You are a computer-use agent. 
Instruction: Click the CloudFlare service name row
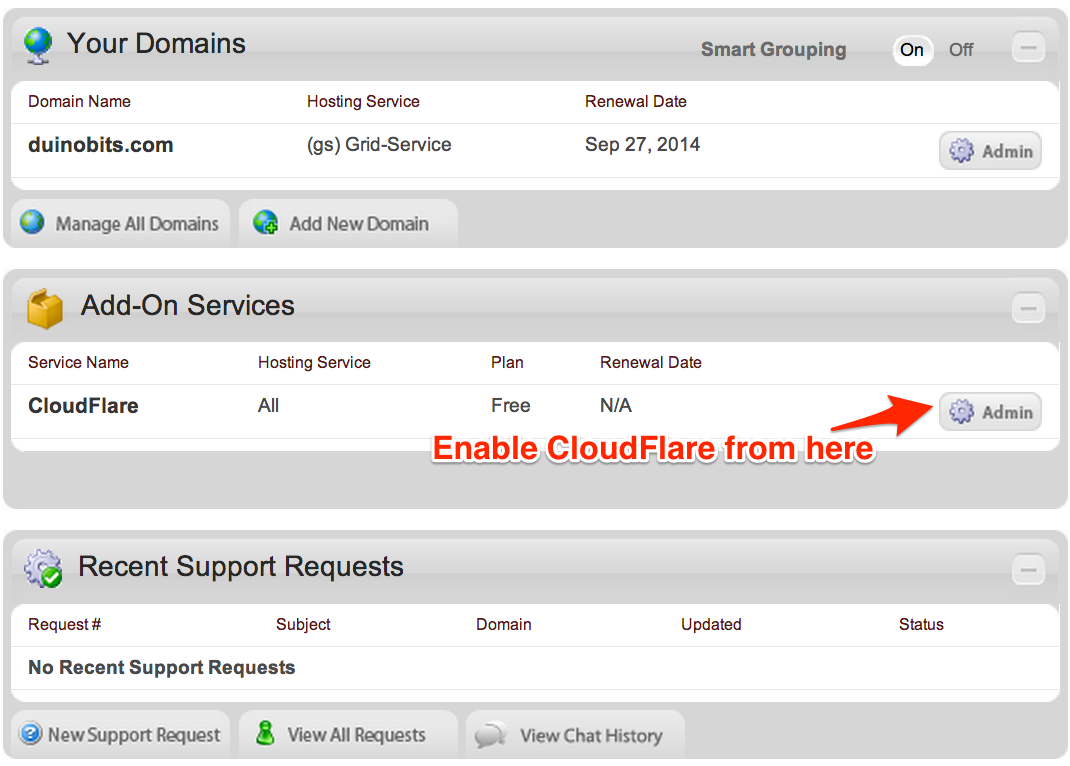tap(83, 406)
